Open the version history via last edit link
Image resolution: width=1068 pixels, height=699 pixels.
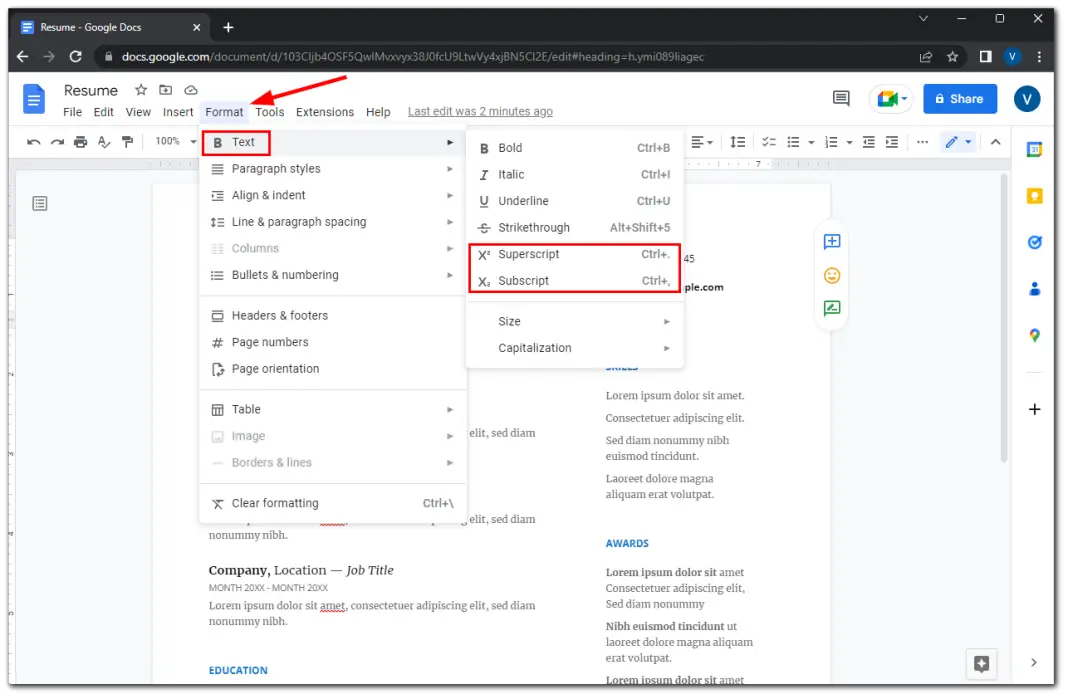click(x=480, y=111)
